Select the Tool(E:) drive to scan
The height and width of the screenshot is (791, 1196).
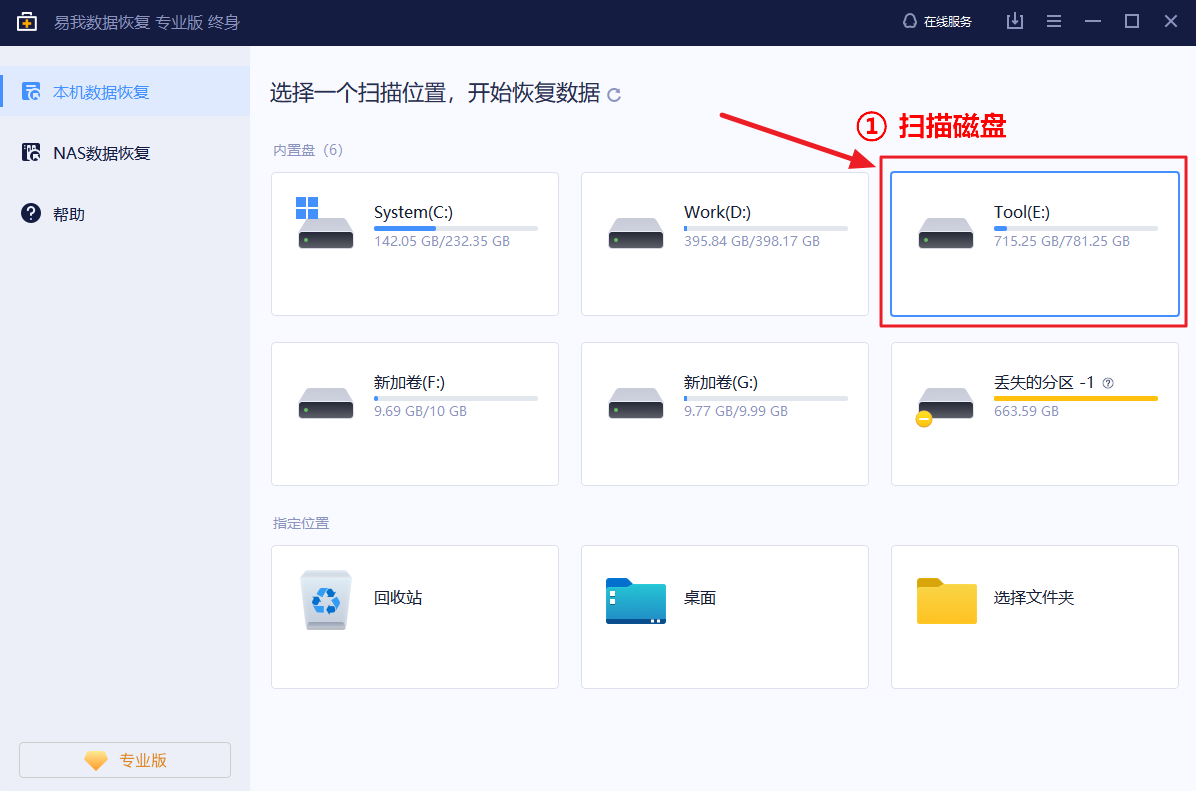[x=1034, y=244]
